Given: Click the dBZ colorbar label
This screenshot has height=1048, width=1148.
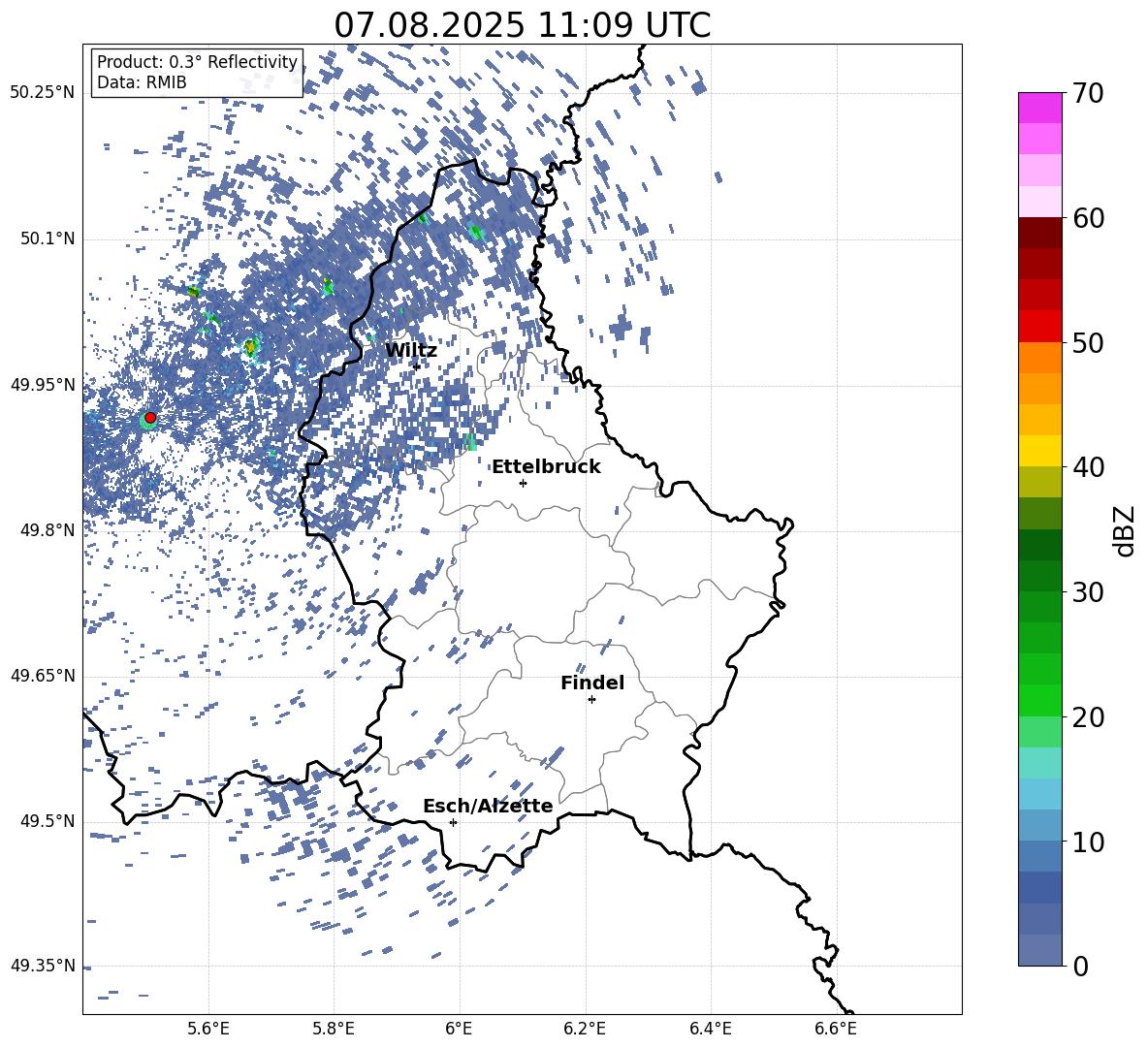Looking at the screenshot, I should [1125, 530].
